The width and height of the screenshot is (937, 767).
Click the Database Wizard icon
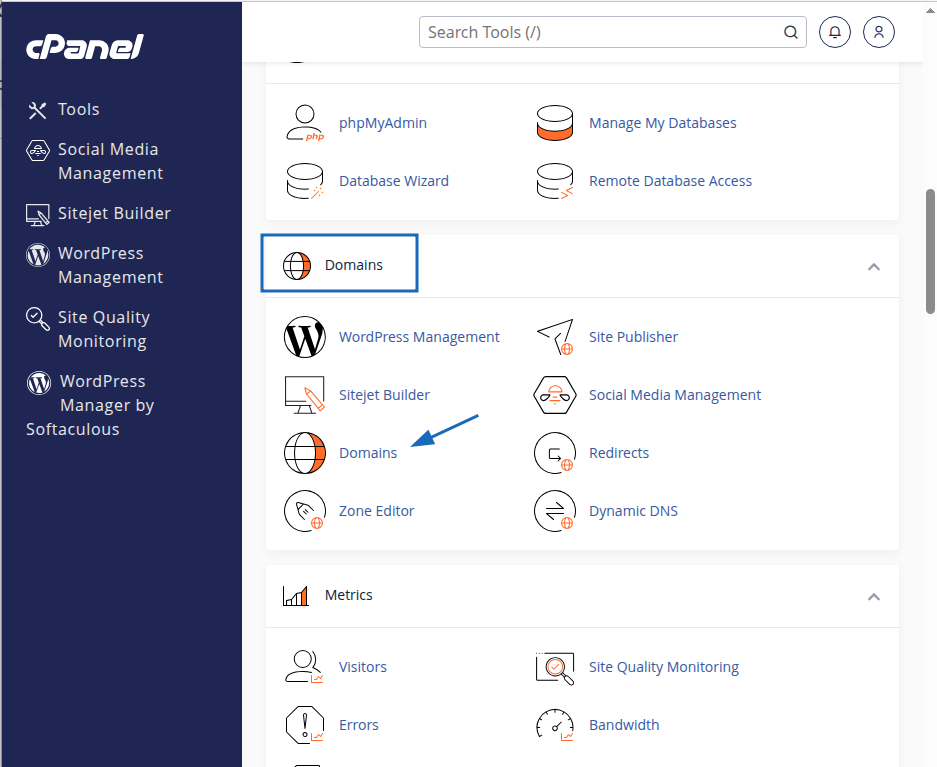click(305, 181)
